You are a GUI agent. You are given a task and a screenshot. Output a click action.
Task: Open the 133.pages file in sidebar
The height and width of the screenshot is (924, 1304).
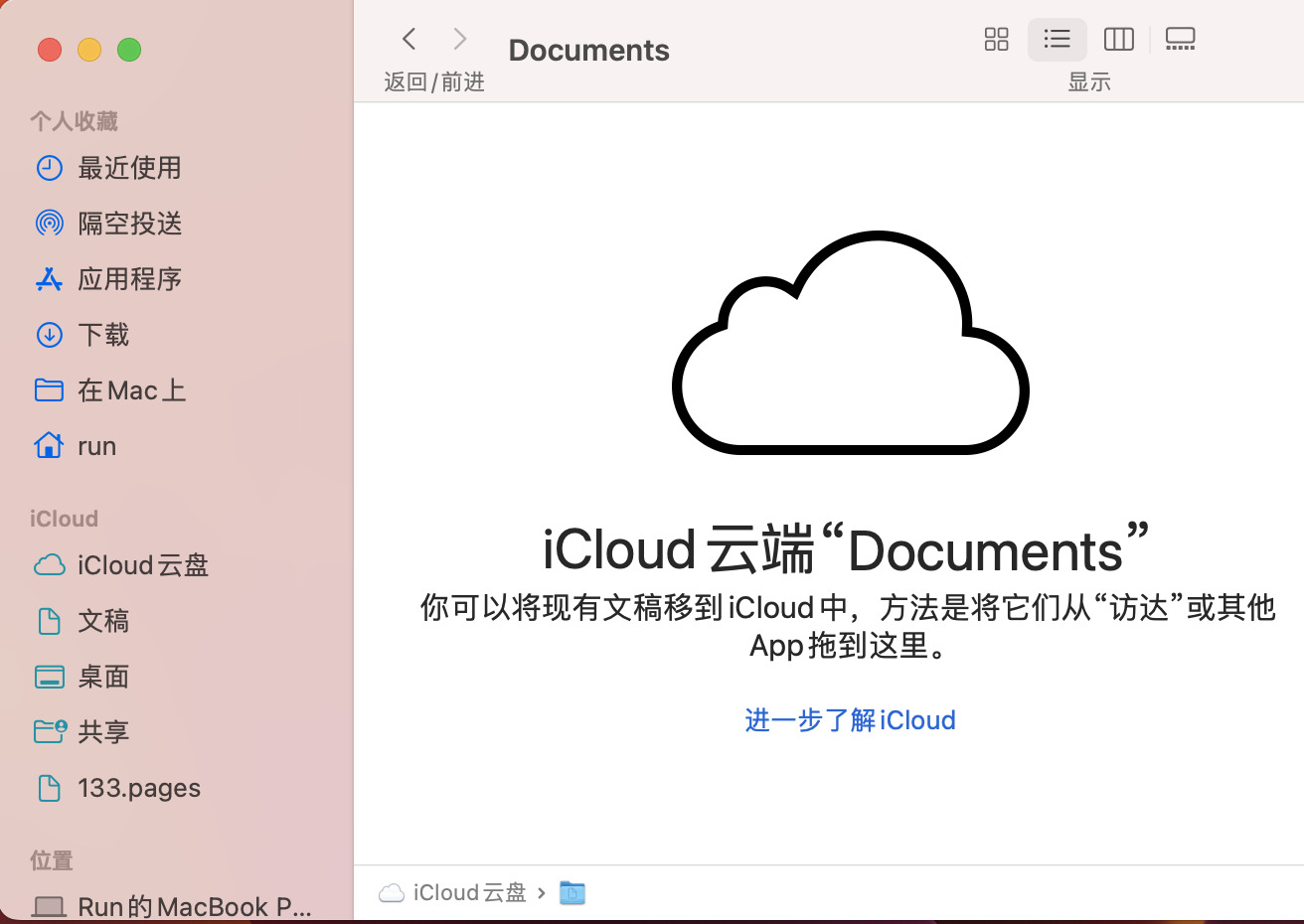point(138,788)
